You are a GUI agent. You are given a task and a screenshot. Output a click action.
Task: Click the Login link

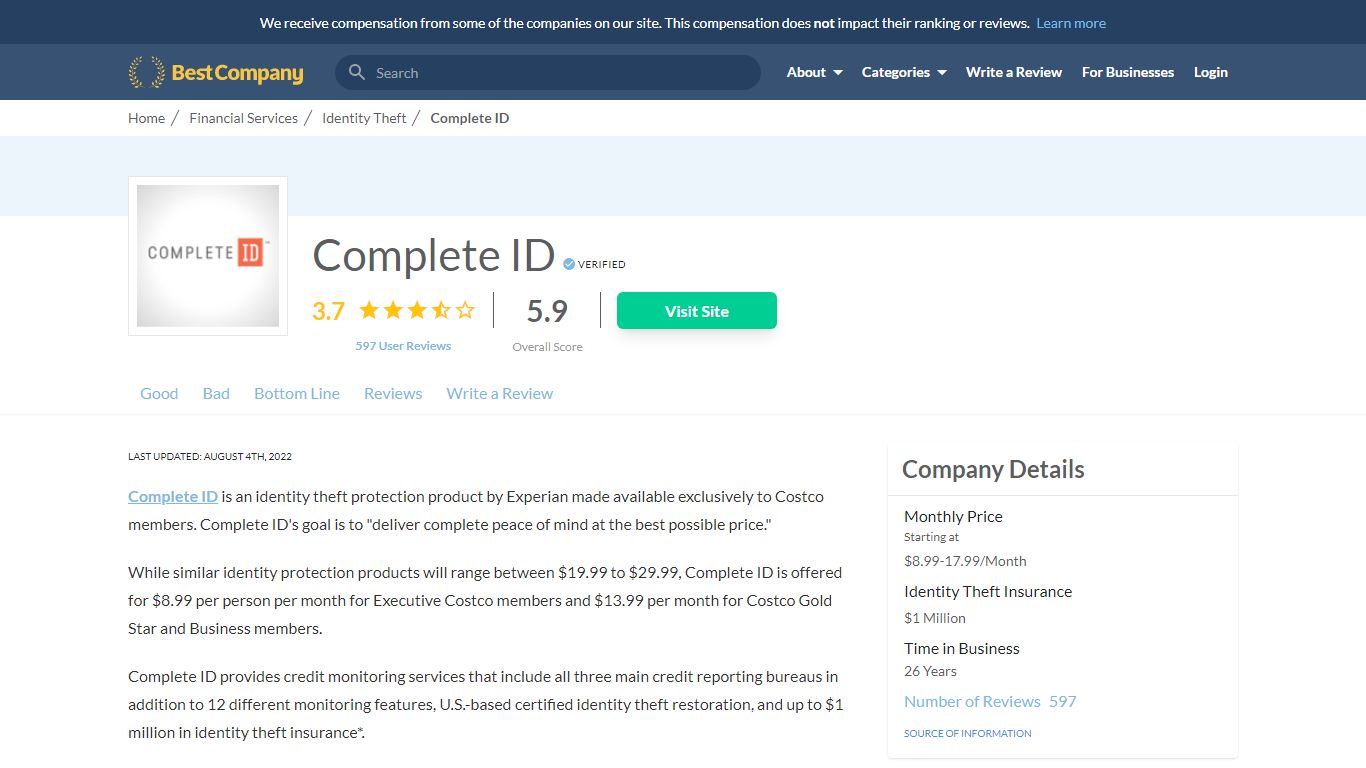pyautogui.click(x=1211, y=72)
